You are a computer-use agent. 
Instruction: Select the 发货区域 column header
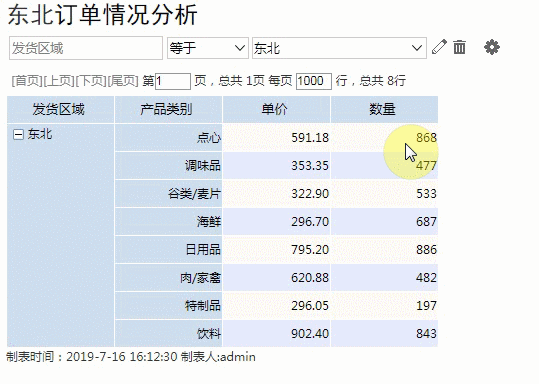point(60,110)
